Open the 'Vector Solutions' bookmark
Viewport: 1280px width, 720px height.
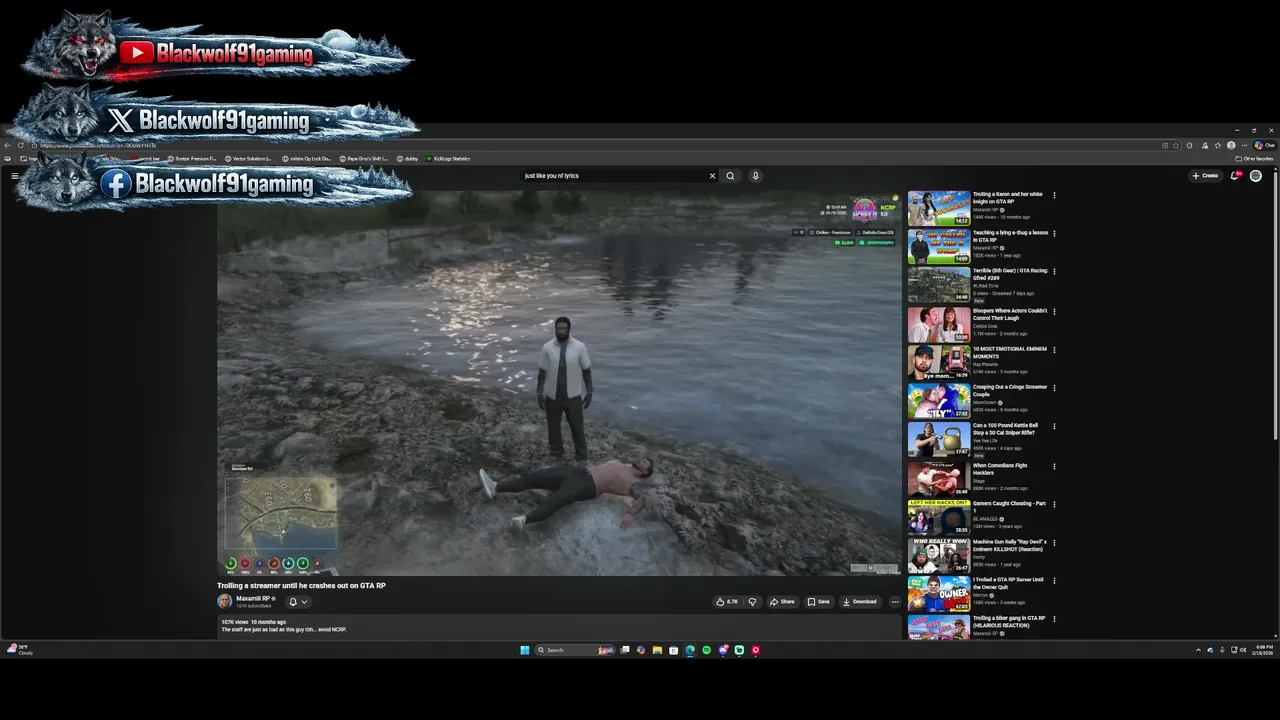(x=249, y=159)
